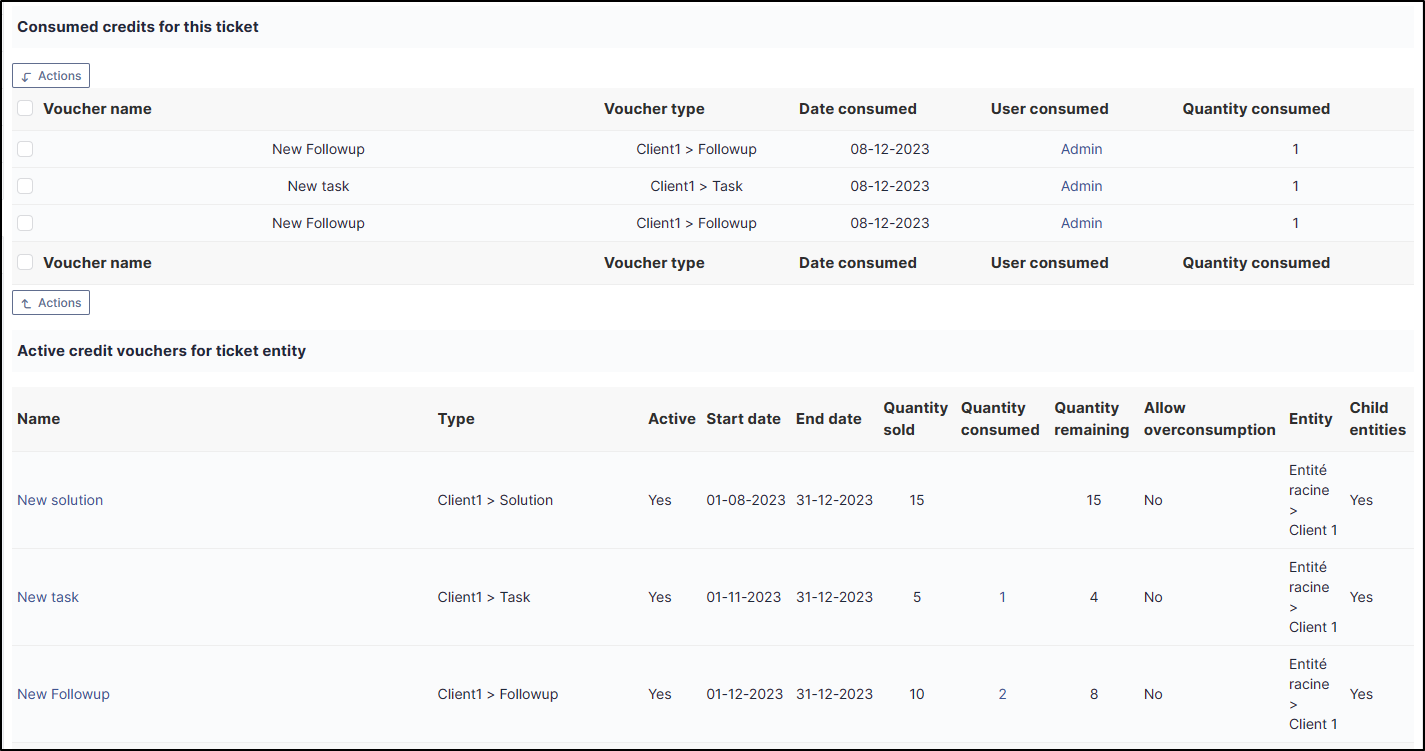Image resolution: width=1425 pixels, height=751 pixels.
Task: Select the second New Followup row checkbox
Action: click(25, 223)
